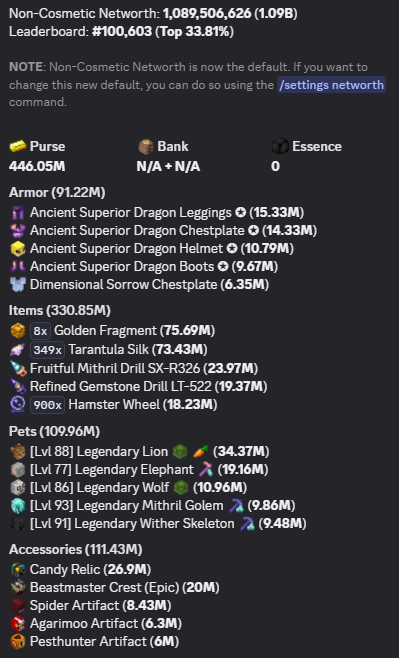
Task: Click the Bank bag icon
Action: [x=145, y=146]
